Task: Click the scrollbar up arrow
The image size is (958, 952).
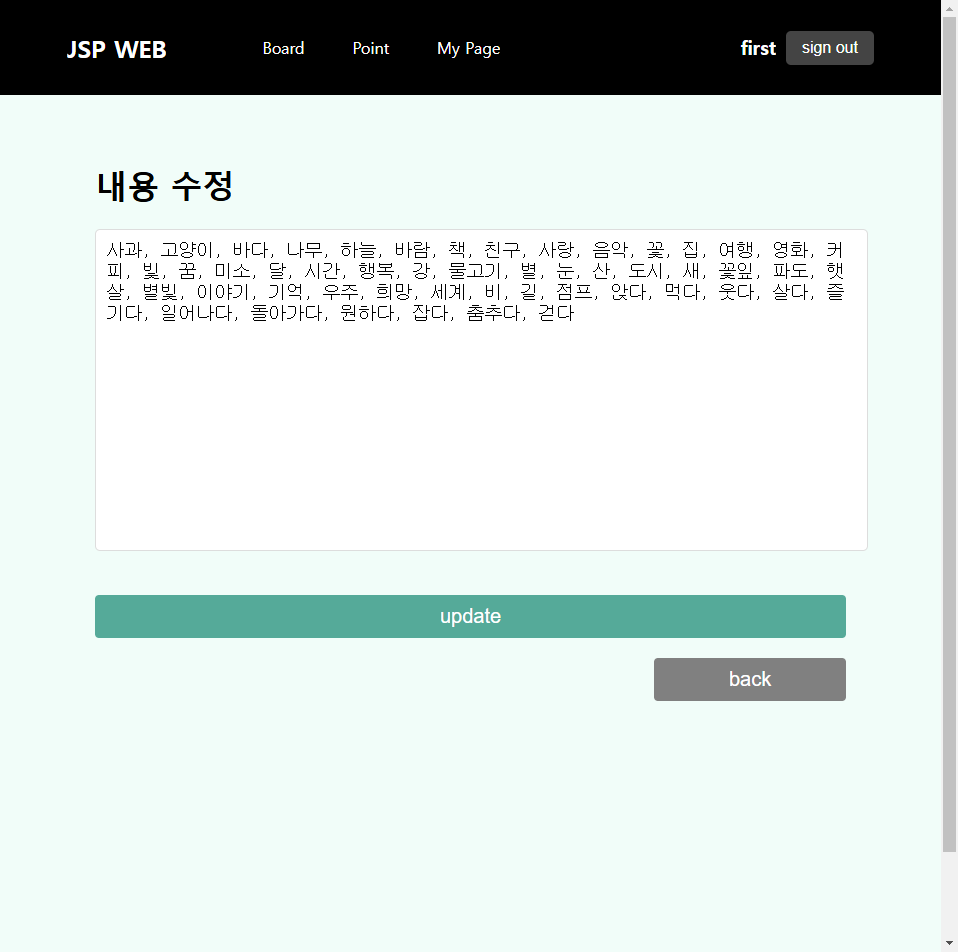Action: [x=949, y=10]
